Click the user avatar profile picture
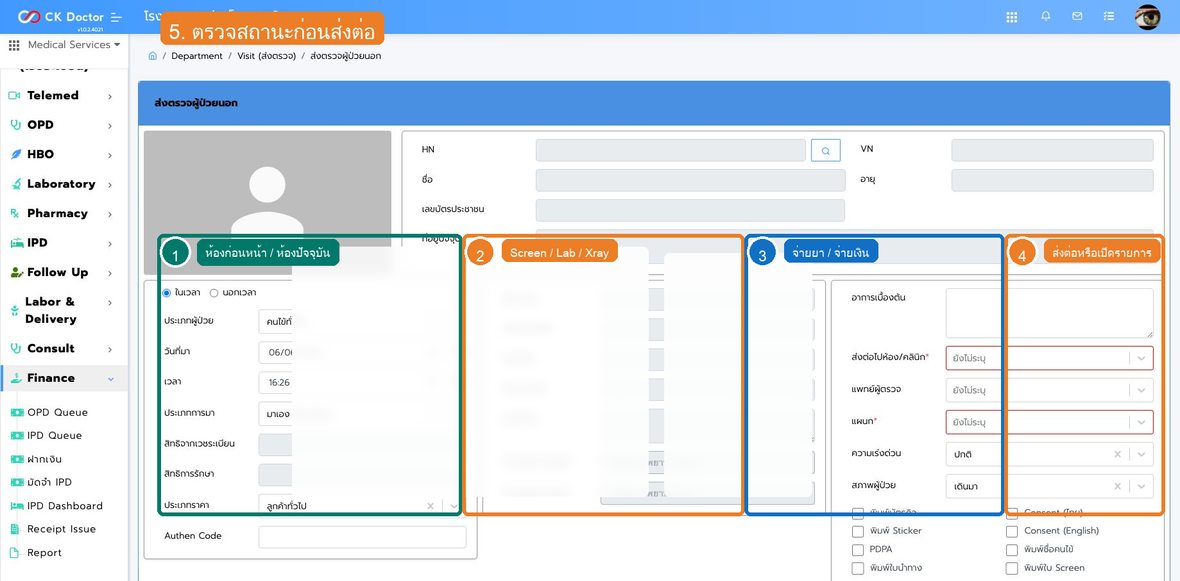The width and height of the screenshot is (1180, 581). coord(1148,17)
